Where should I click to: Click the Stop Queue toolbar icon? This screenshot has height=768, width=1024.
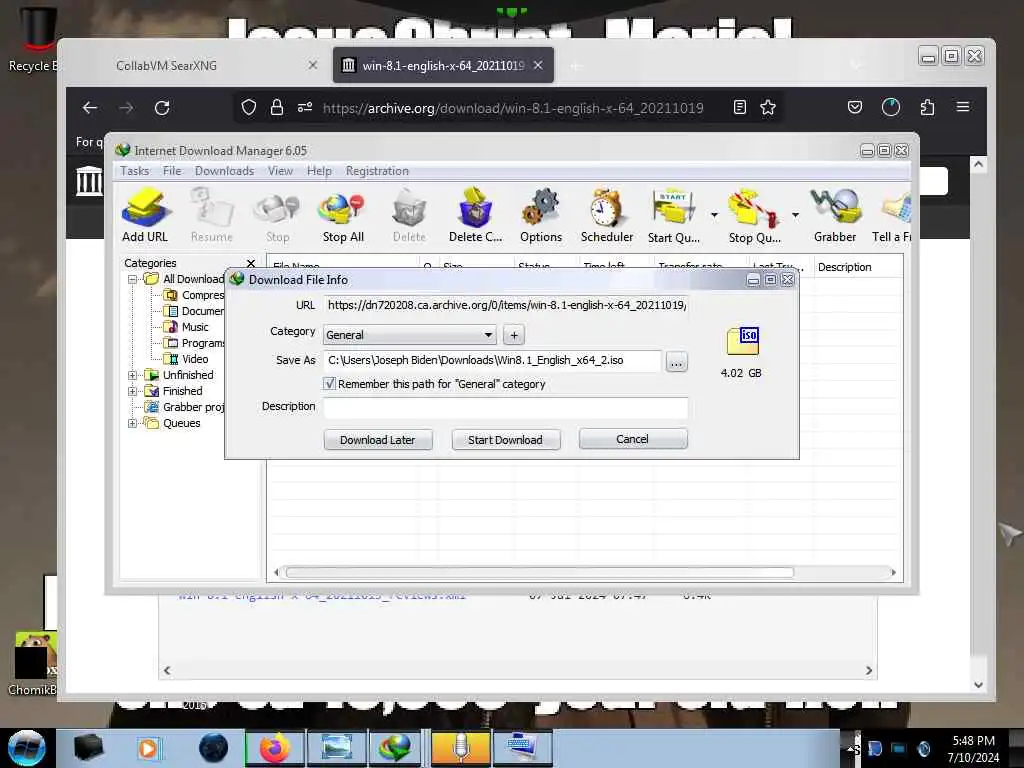[x=754, y=216]
